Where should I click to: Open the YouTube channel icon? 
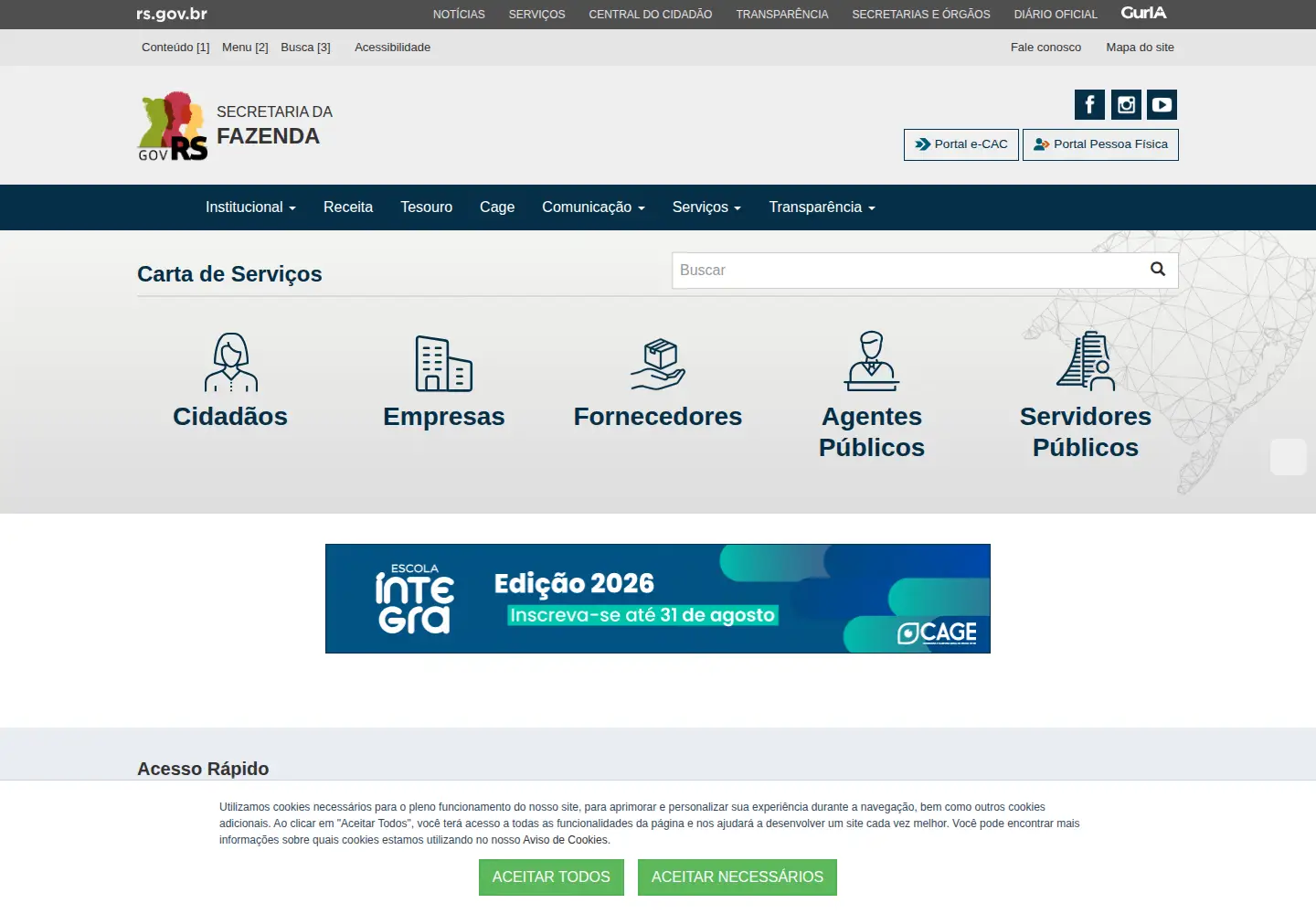[x=1162, y=105]
